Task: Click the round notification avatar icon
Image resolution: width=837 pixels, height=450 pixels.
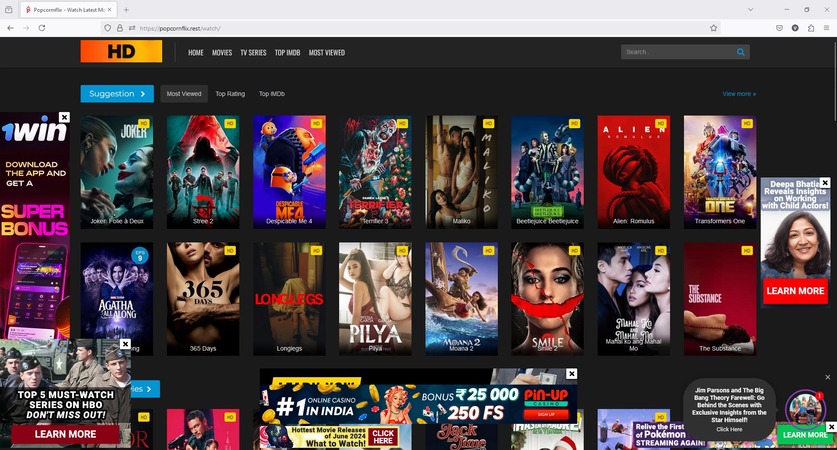Action: coord(805,410)
